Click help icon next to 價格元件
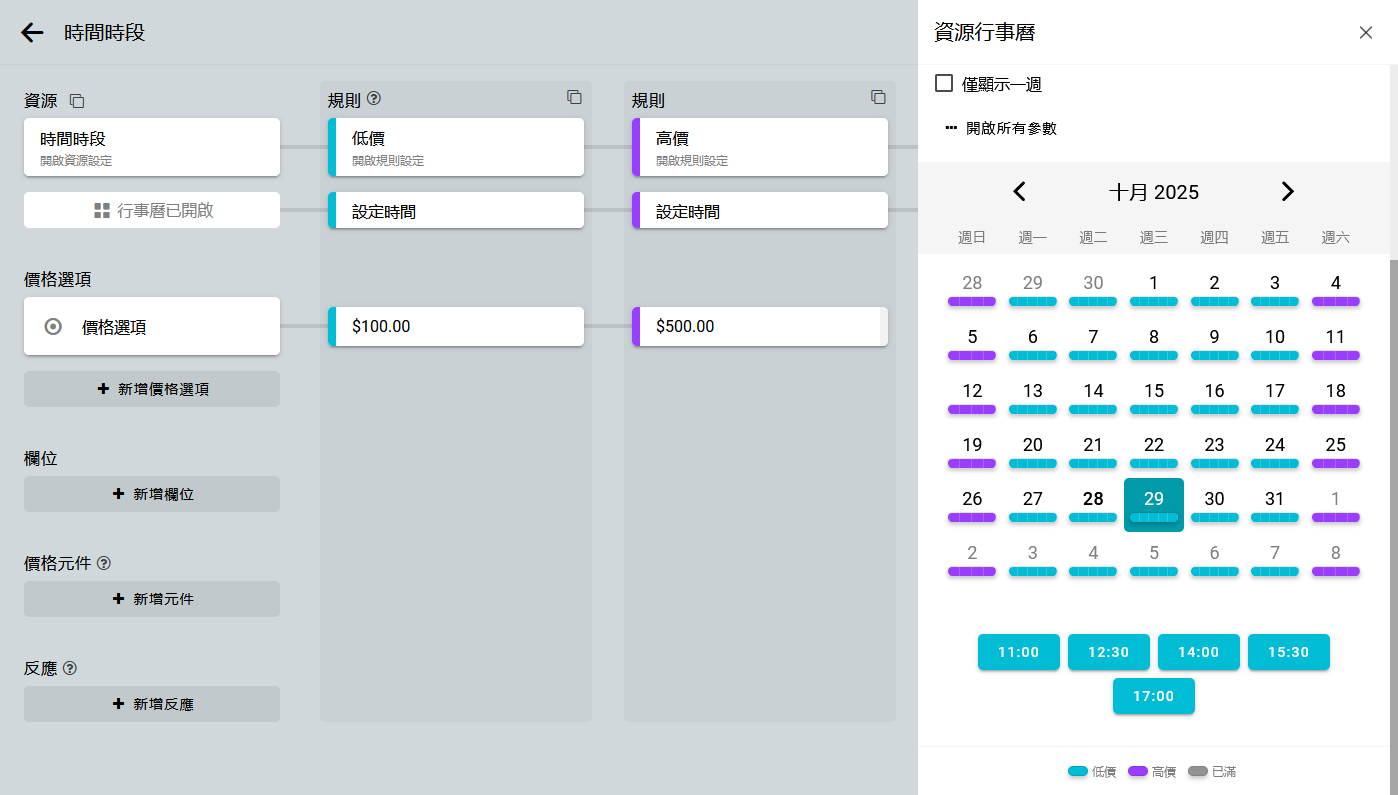The image size is (1398, 795). pos(104,563)
